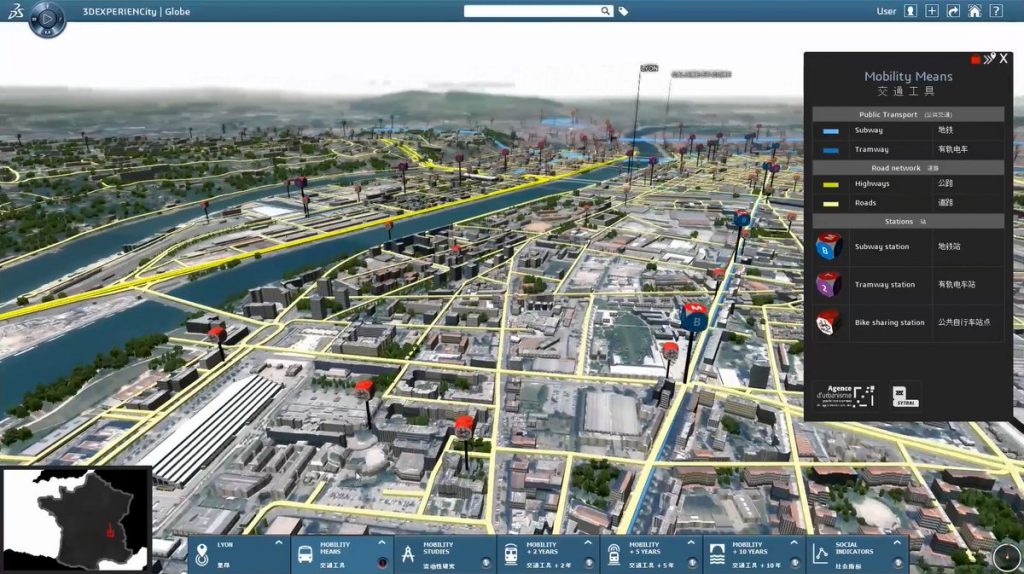
Task: Select the Social Indicators tab label
Action: (x=854, y=548)
